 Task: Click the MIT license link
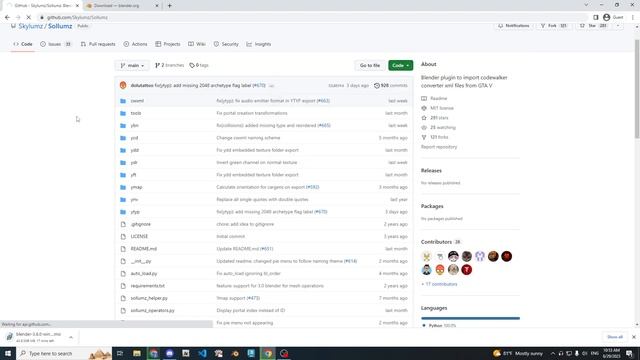(x=438, y=108)
